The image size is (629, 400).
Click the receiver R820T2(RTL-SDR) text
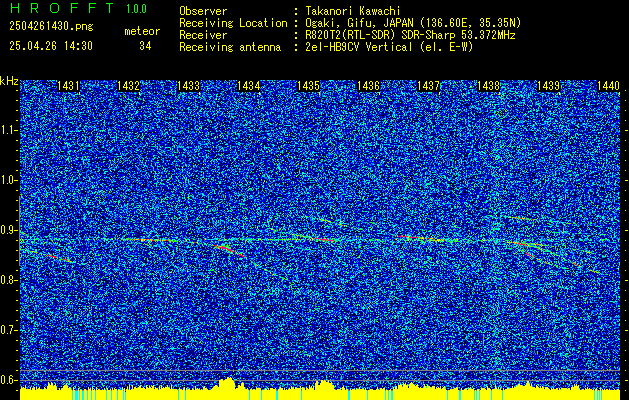(351, 35)
